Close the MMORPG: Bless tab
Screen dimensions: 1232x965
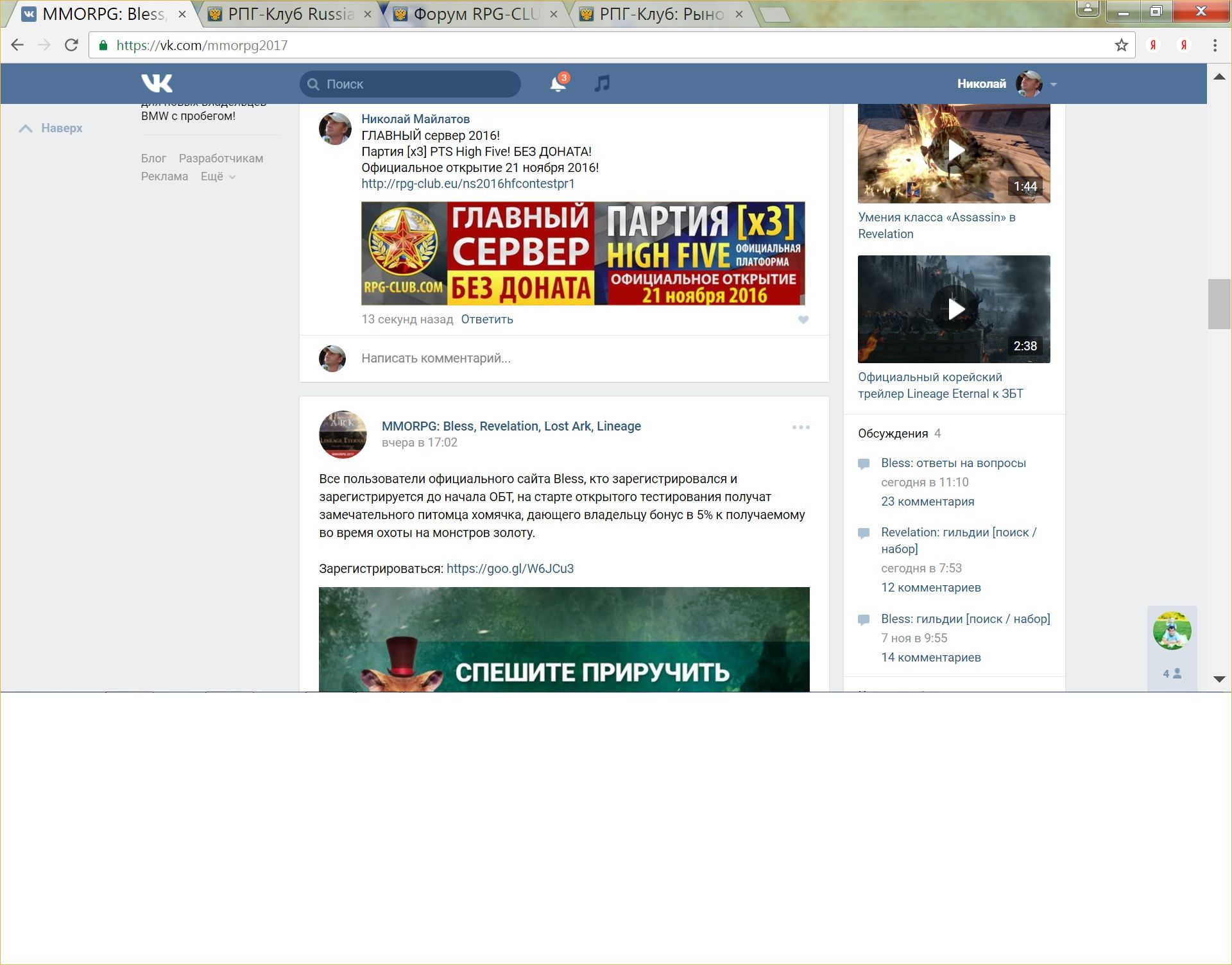(x=182, y=14)
